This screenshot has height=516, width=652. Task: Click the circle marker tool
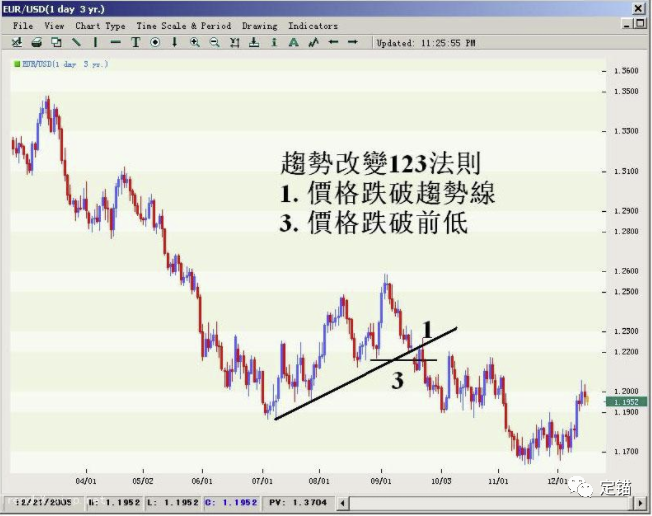coord(155,42)
